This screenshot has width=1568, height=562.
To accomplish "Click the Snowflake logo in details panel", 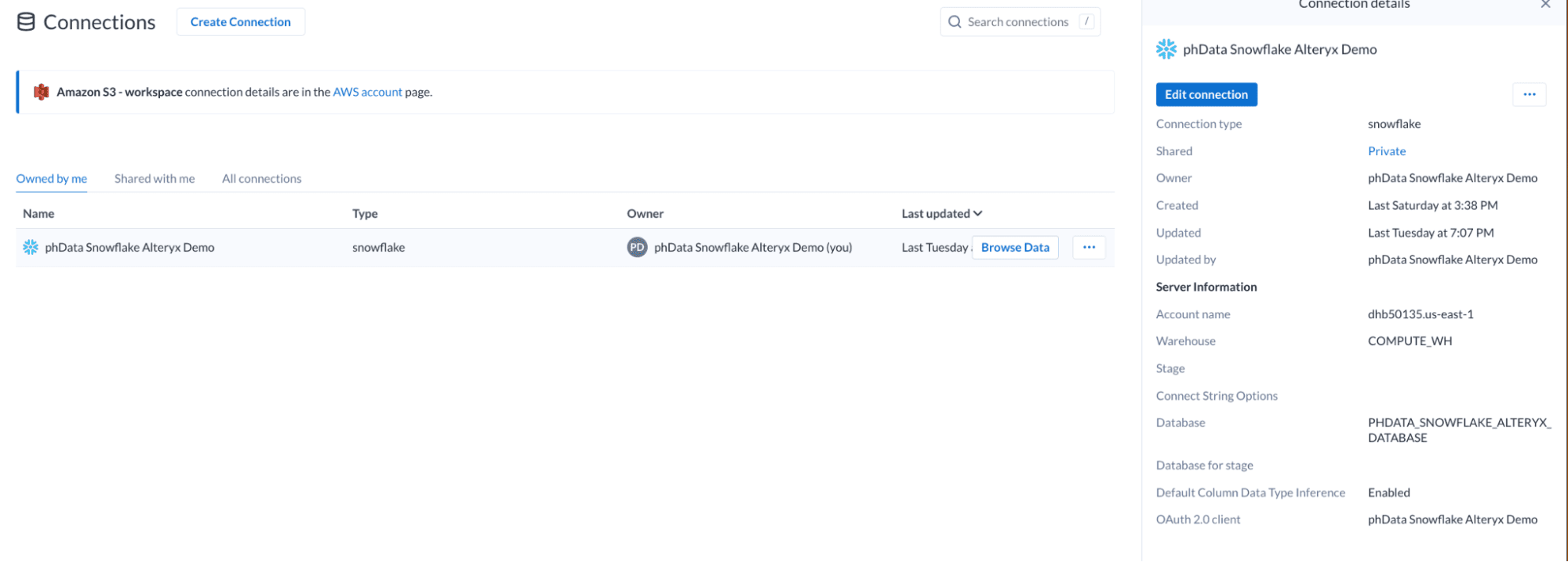I will (1166, 49).
